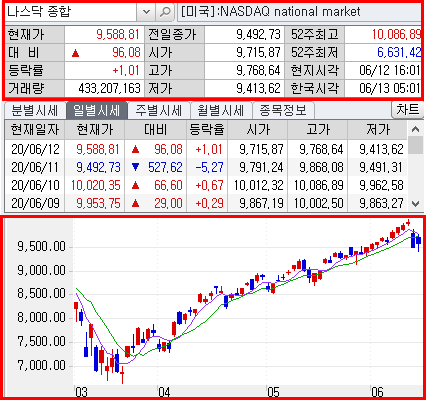This screenshot has width=426, height=400.
Task: Click the 9,500.00 chart axis label
Action: tap(41, 247)
